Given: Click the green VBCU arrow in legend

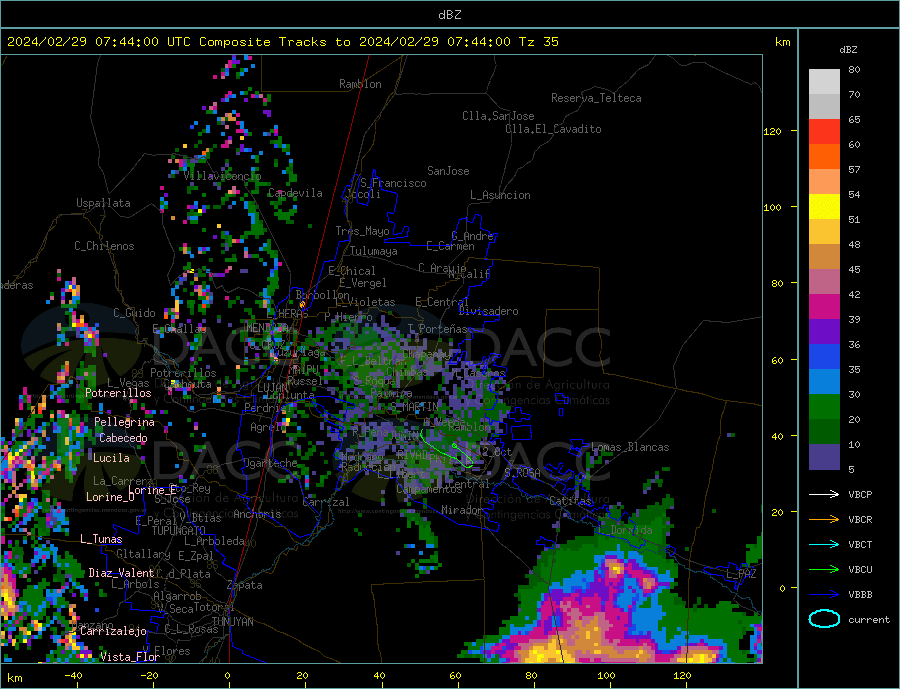Looking at the screenshot, I should point(824,570).
